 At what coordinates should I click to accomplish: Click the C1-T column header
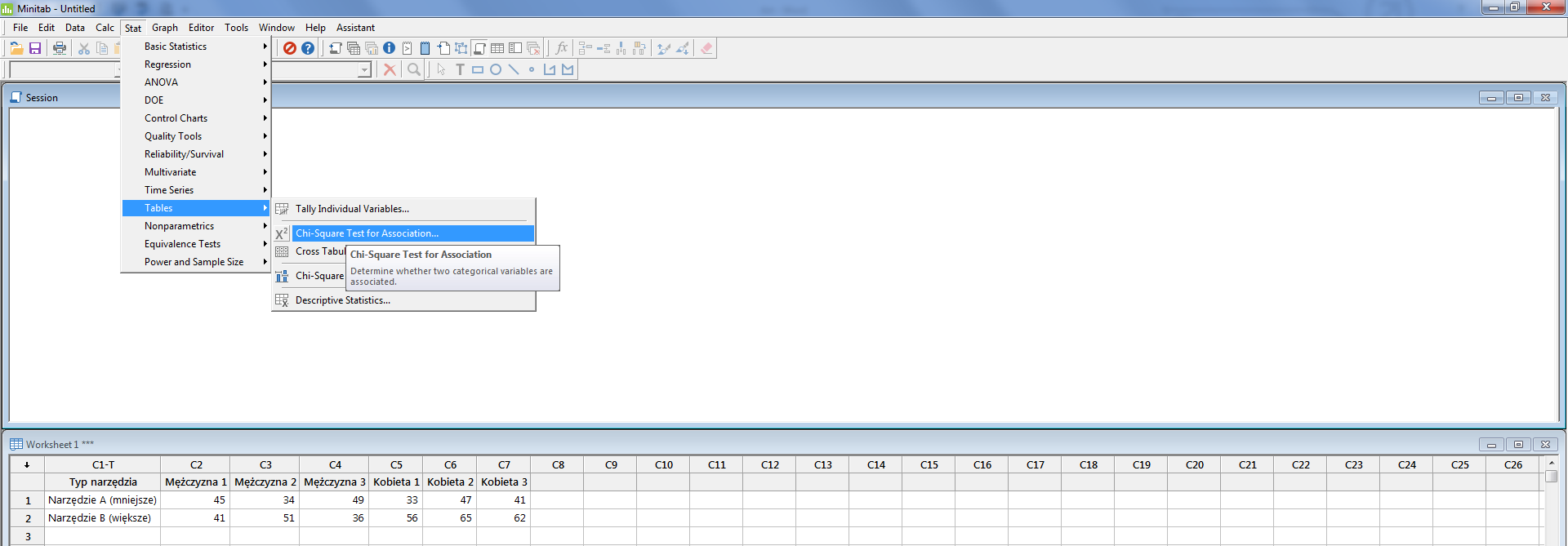coord(103,464)
